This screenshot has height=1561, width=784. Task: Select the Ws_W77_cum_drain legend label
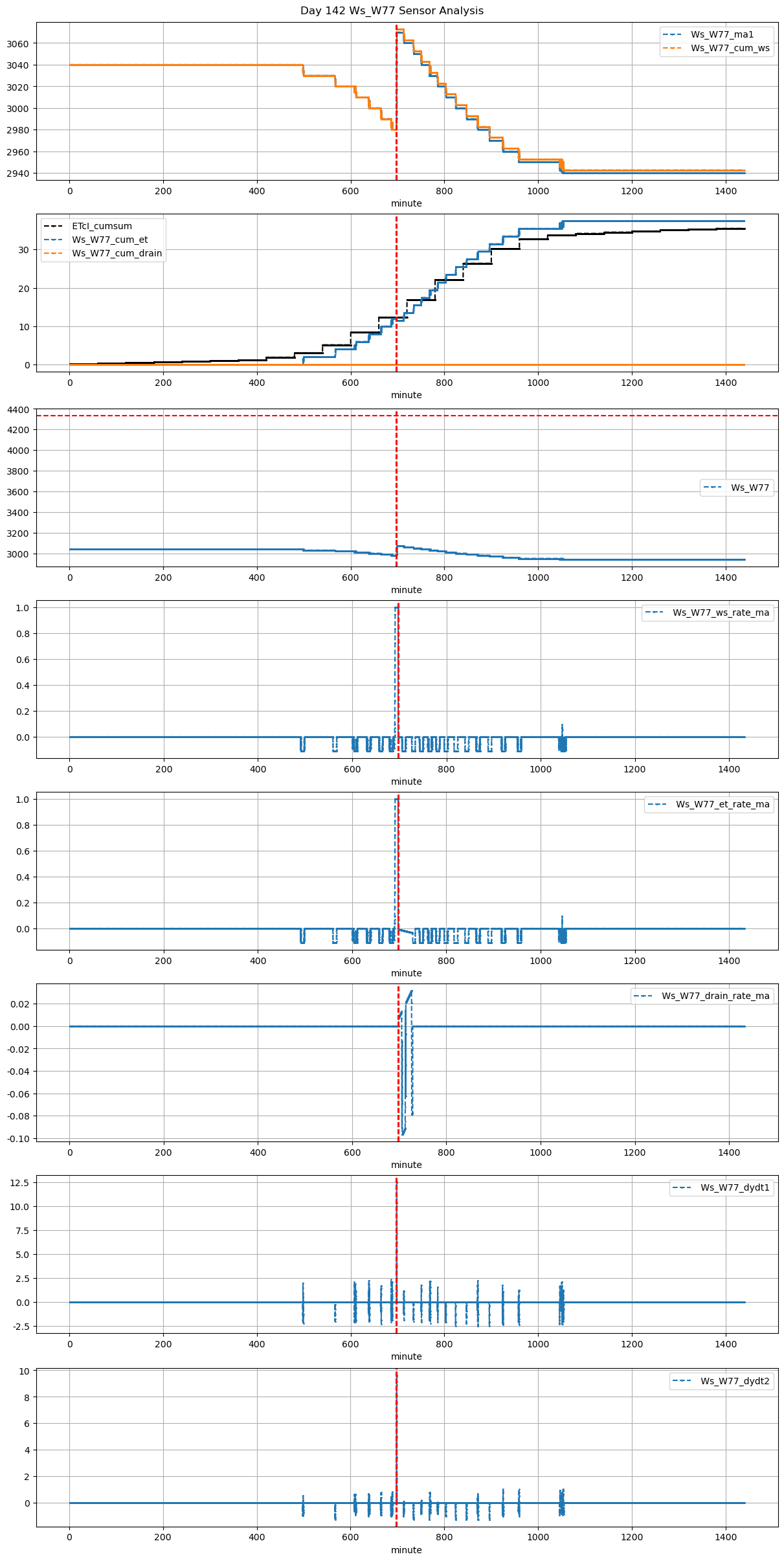point(117,253)
